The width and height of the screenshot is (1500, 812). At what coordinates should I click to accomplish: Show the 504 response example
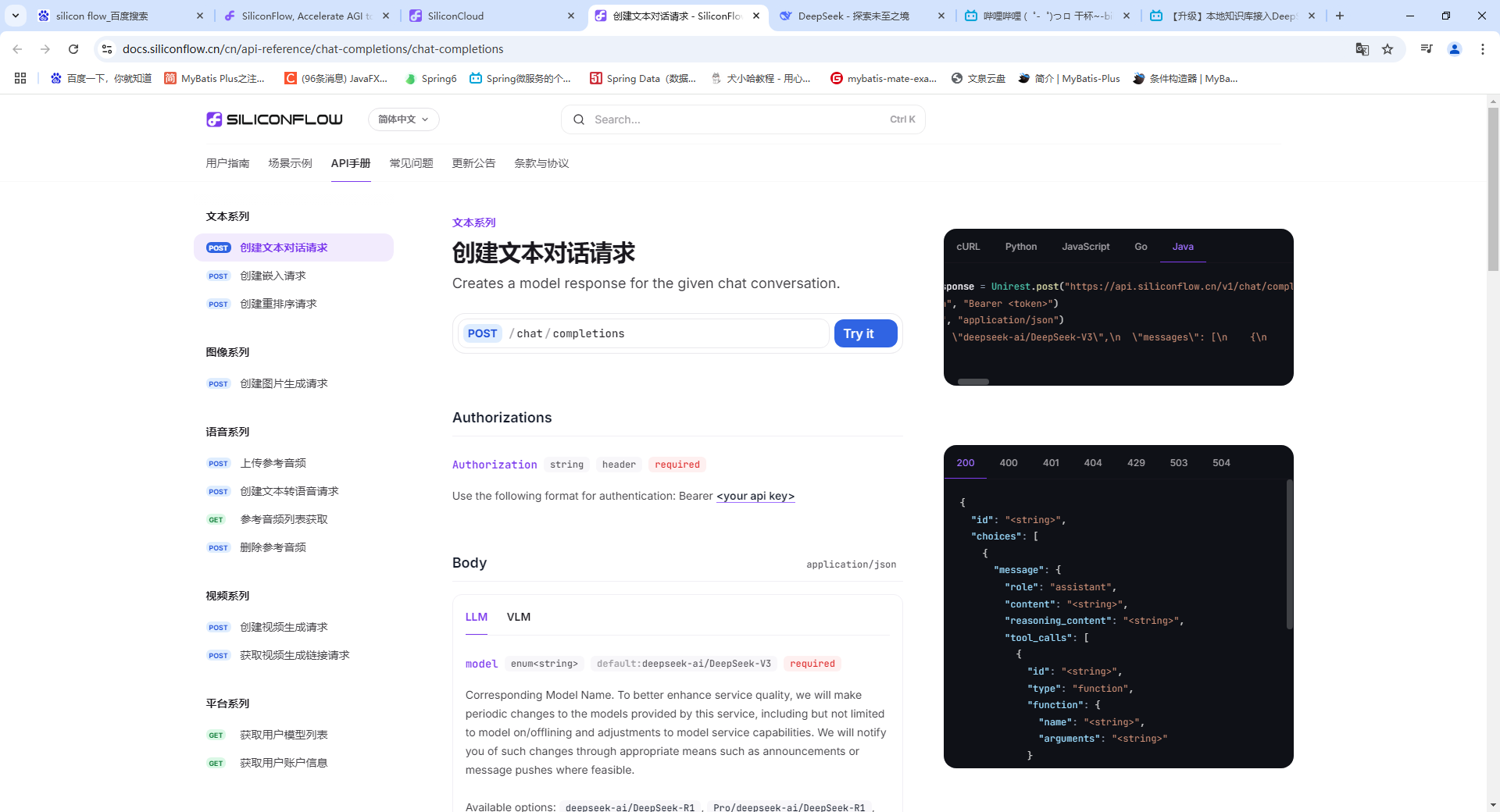point(1221,463)
